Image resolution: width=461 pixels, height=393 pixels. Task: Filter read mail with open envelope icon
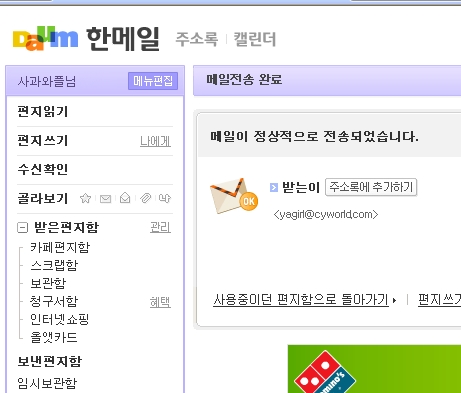click(125, 198)
